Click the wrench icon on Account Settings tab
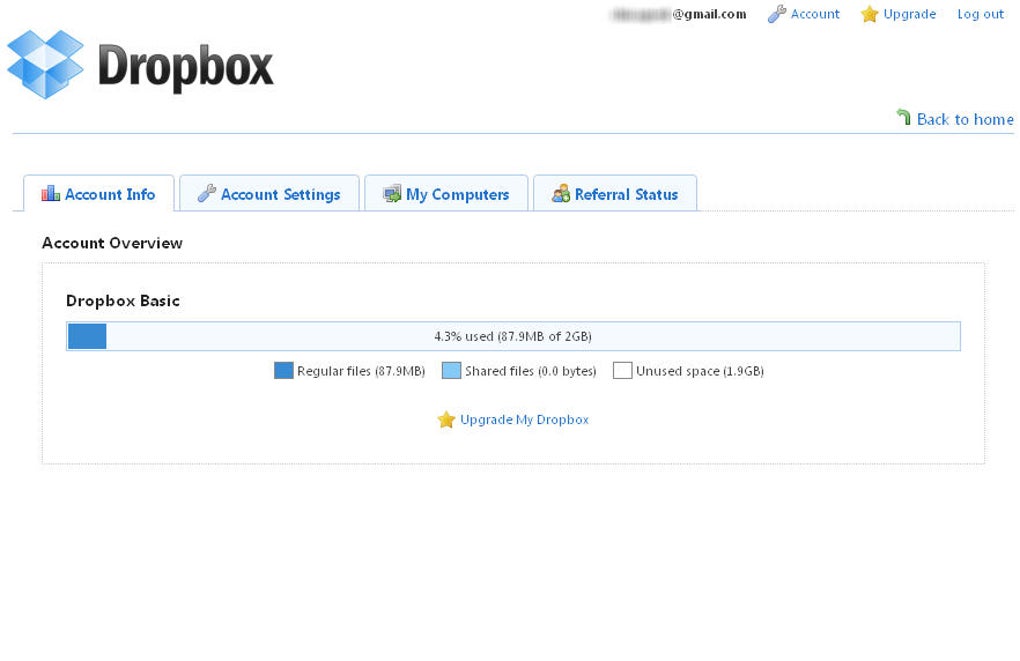This screenshot has width=1020, height=661. point(206,193)
